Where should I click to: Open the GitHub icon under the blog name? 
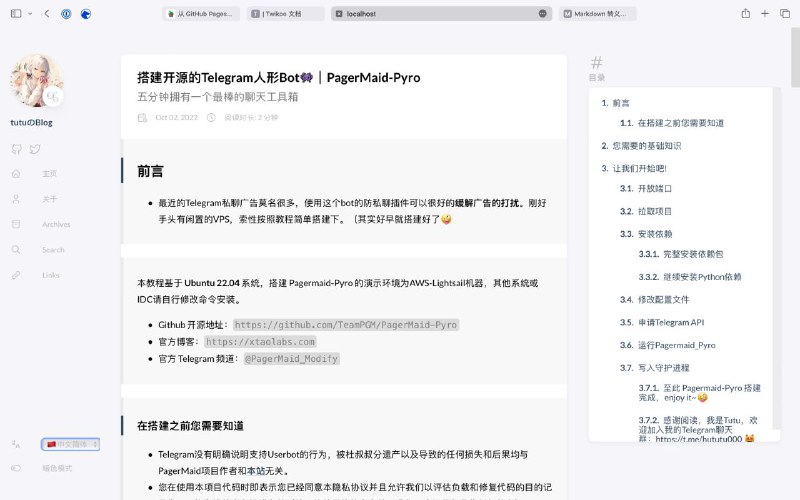coord(16,149)
